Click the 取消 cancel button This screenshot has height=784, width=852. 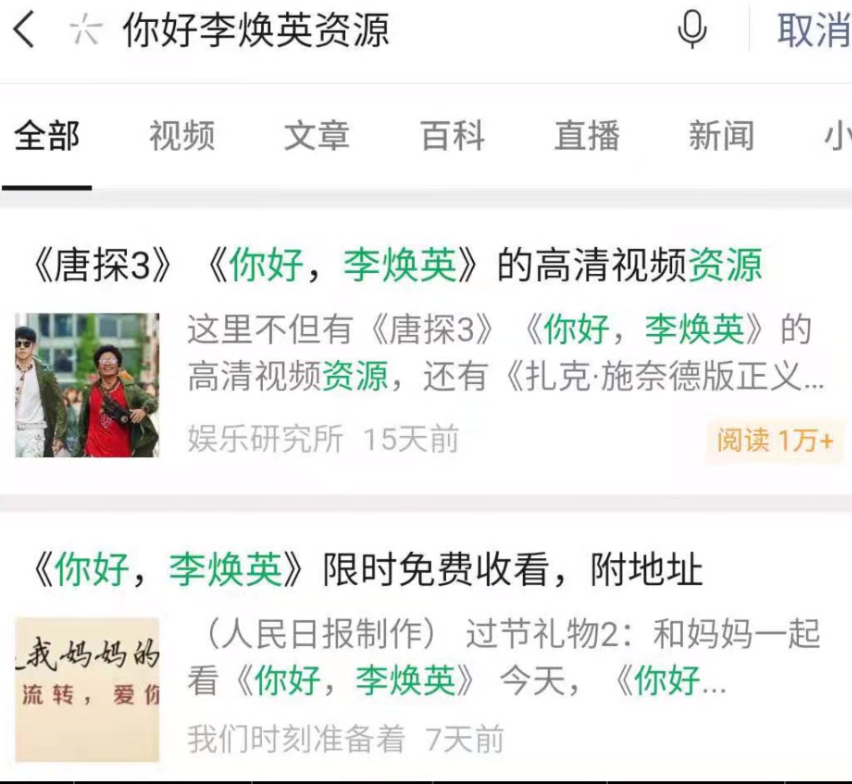[x=813, y=30]
